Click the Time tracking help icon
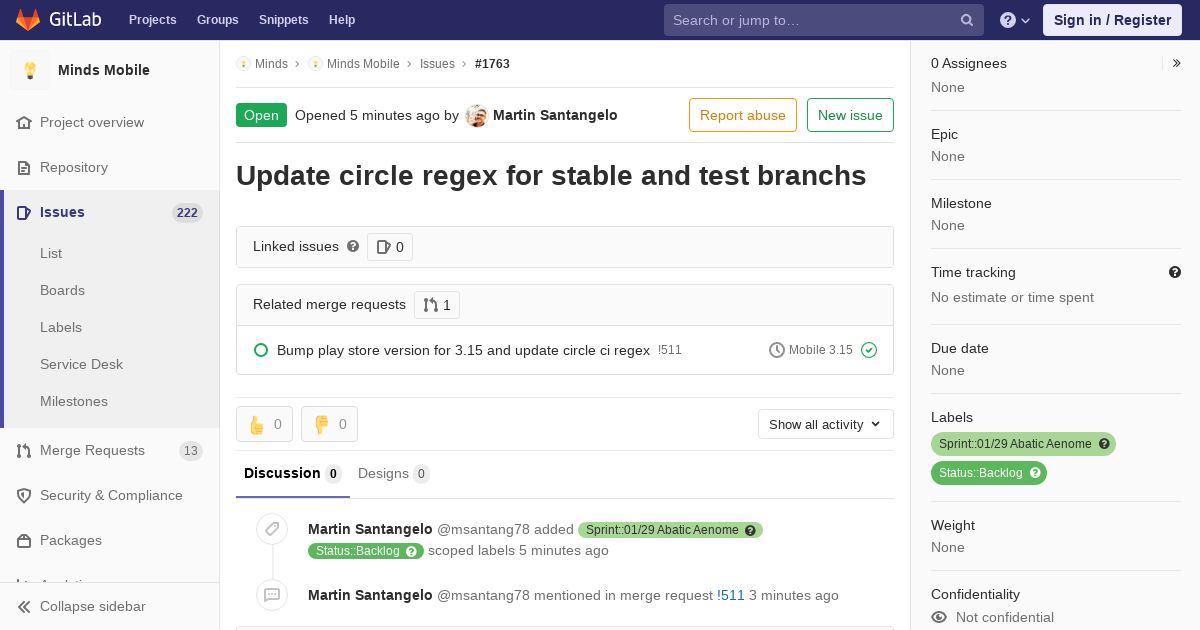Screen dimensions: 1200x630 (x=1175, y=272)
